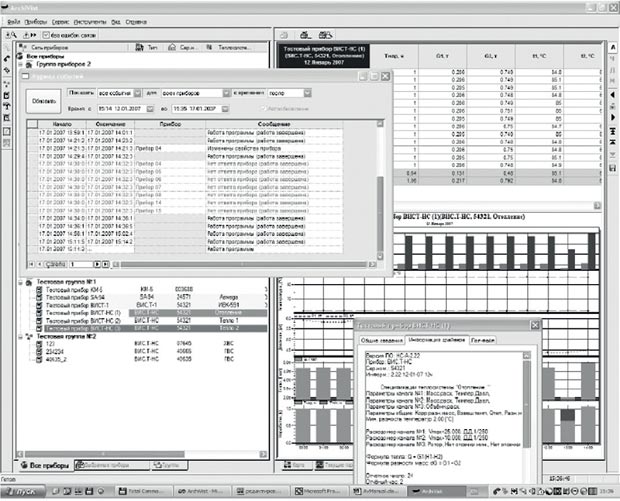This screenshot has width=620, height=501.
Task: Click the data table header cell with 12 Январь 2007
Action: (x=323, y=56)
